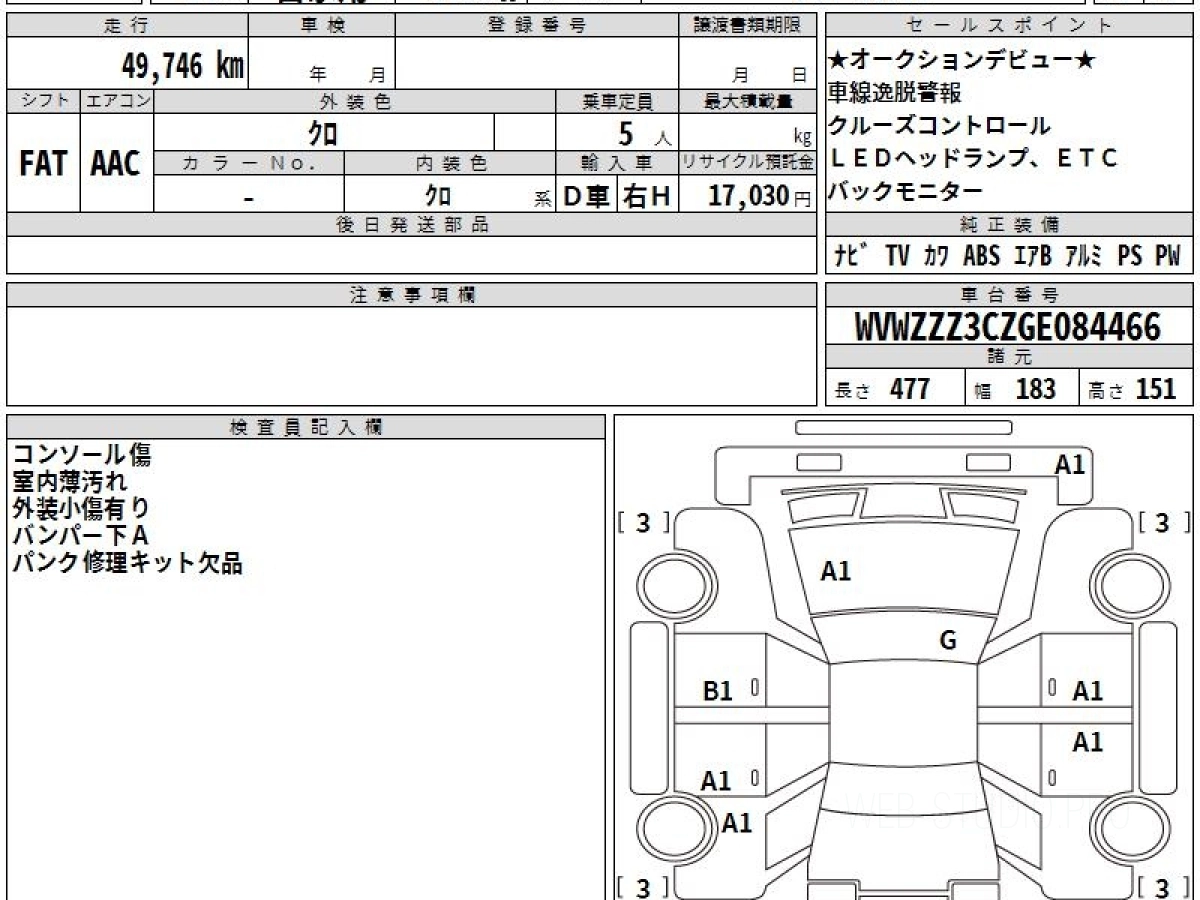Image resolution: width=1200 pixels, height=900 pixels.
Task: Select the seating capacity 5 人
Action: 645,133
